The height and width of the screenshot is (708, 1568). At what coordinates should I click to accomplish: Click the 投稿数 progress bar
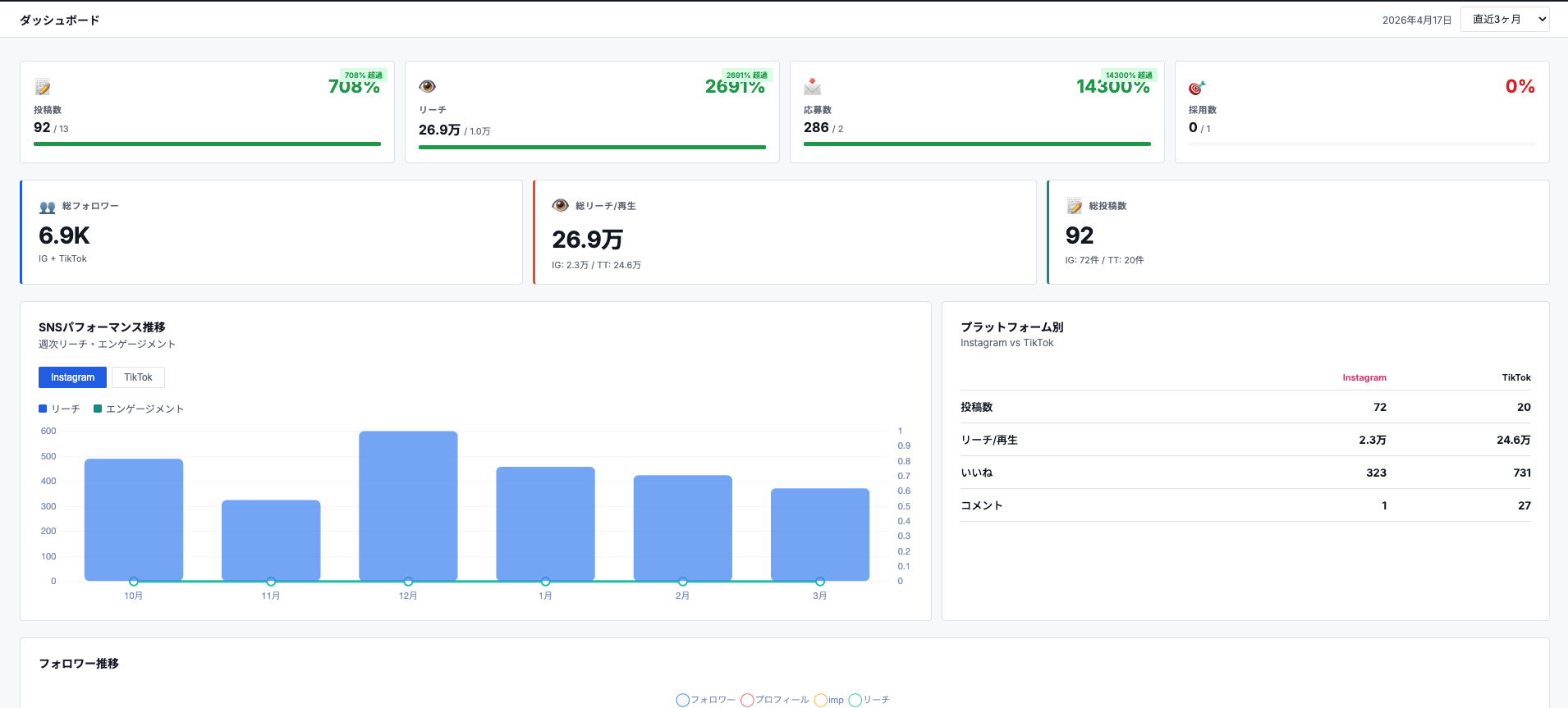207,144
